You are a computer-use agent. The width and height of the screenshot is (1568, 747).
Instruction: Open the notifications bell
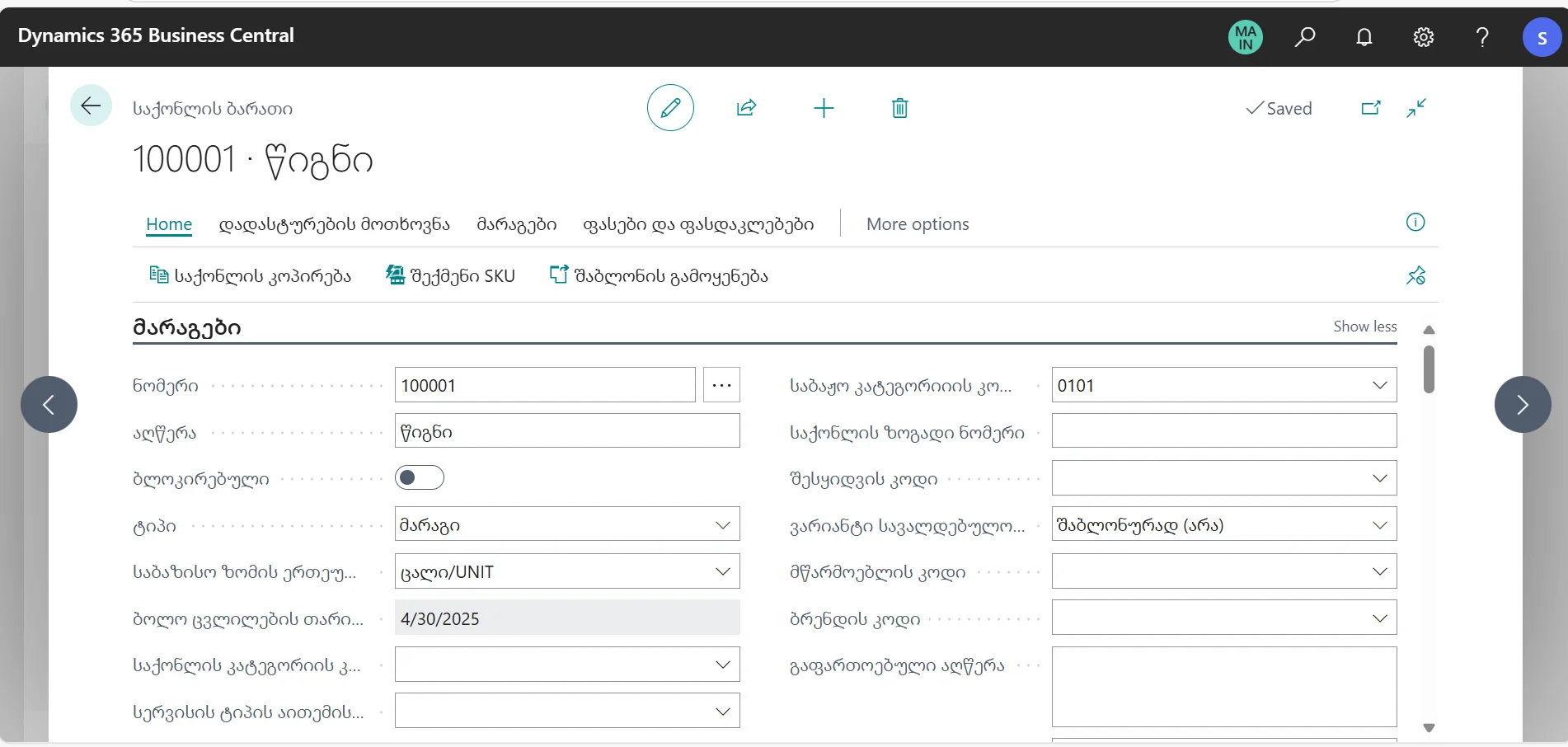point(1364,37)
